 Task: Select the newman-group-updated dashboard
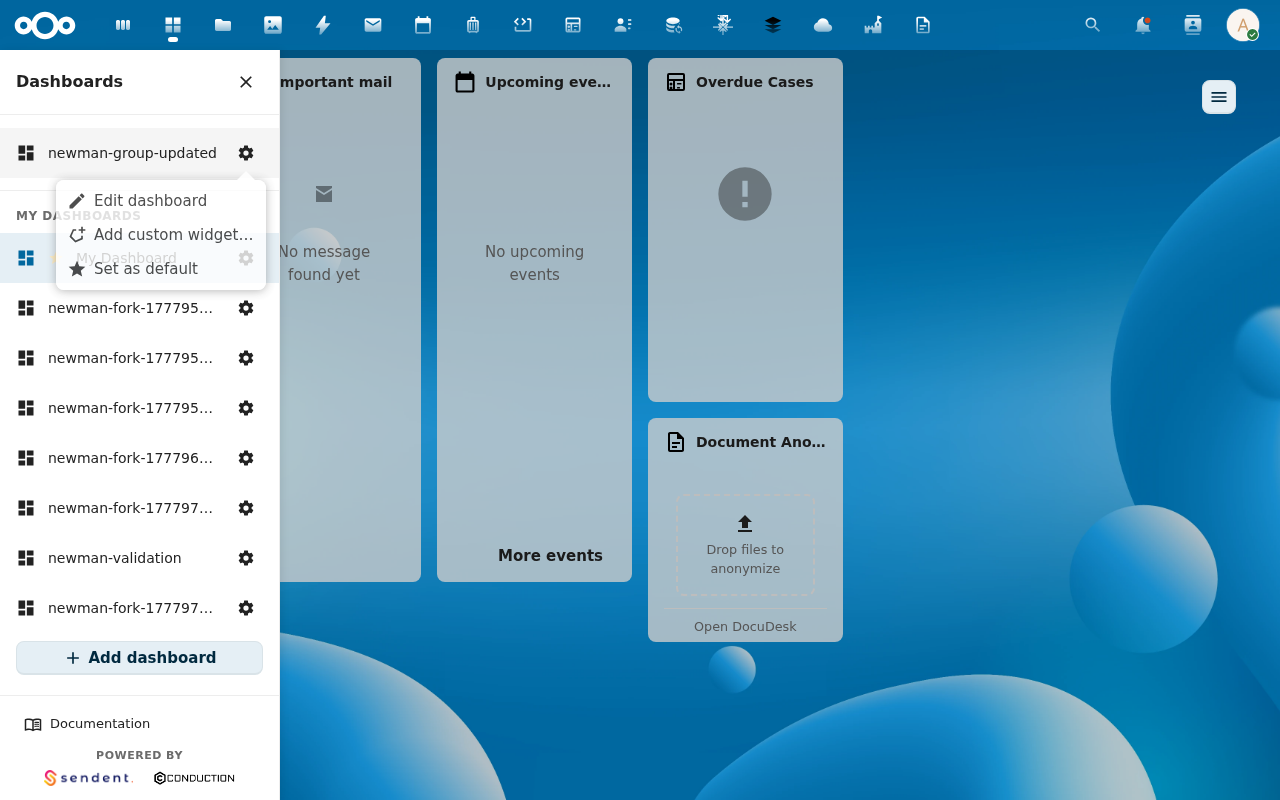click(x=132, y=153)
